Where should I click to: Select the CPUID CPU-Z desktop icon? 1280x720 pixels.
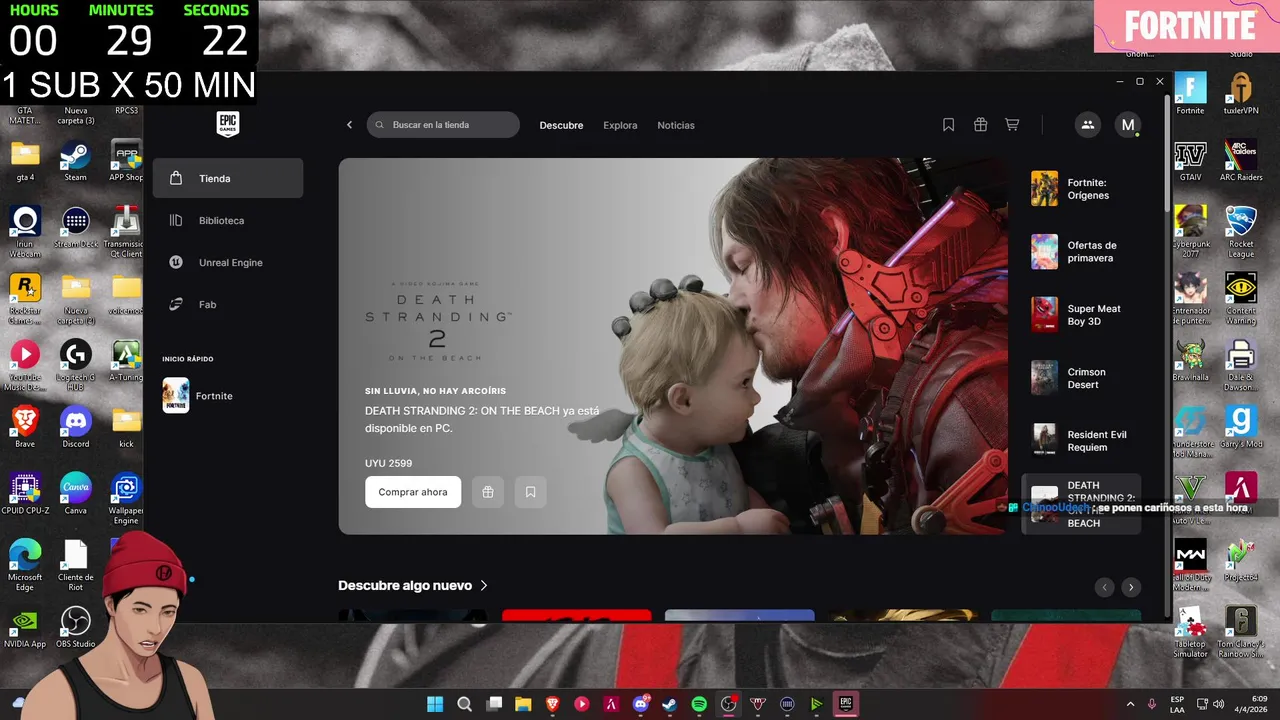[x=25, y=494]
